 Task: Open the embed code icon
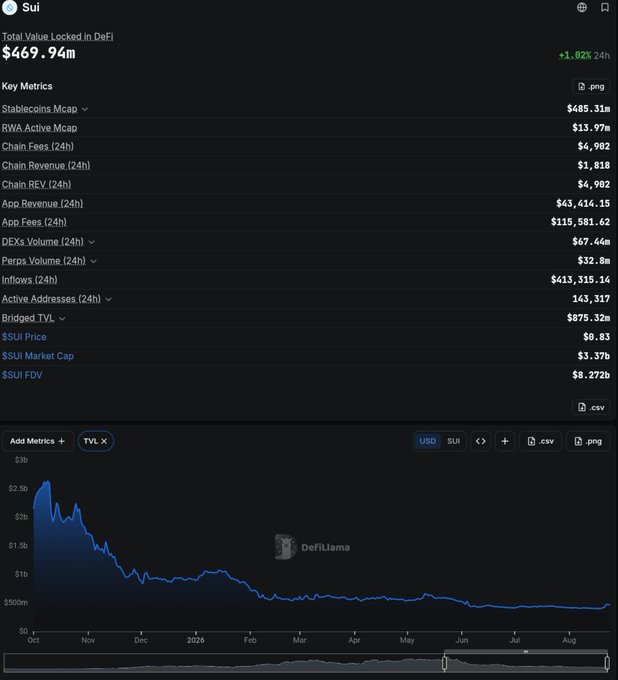click(481, 441)
